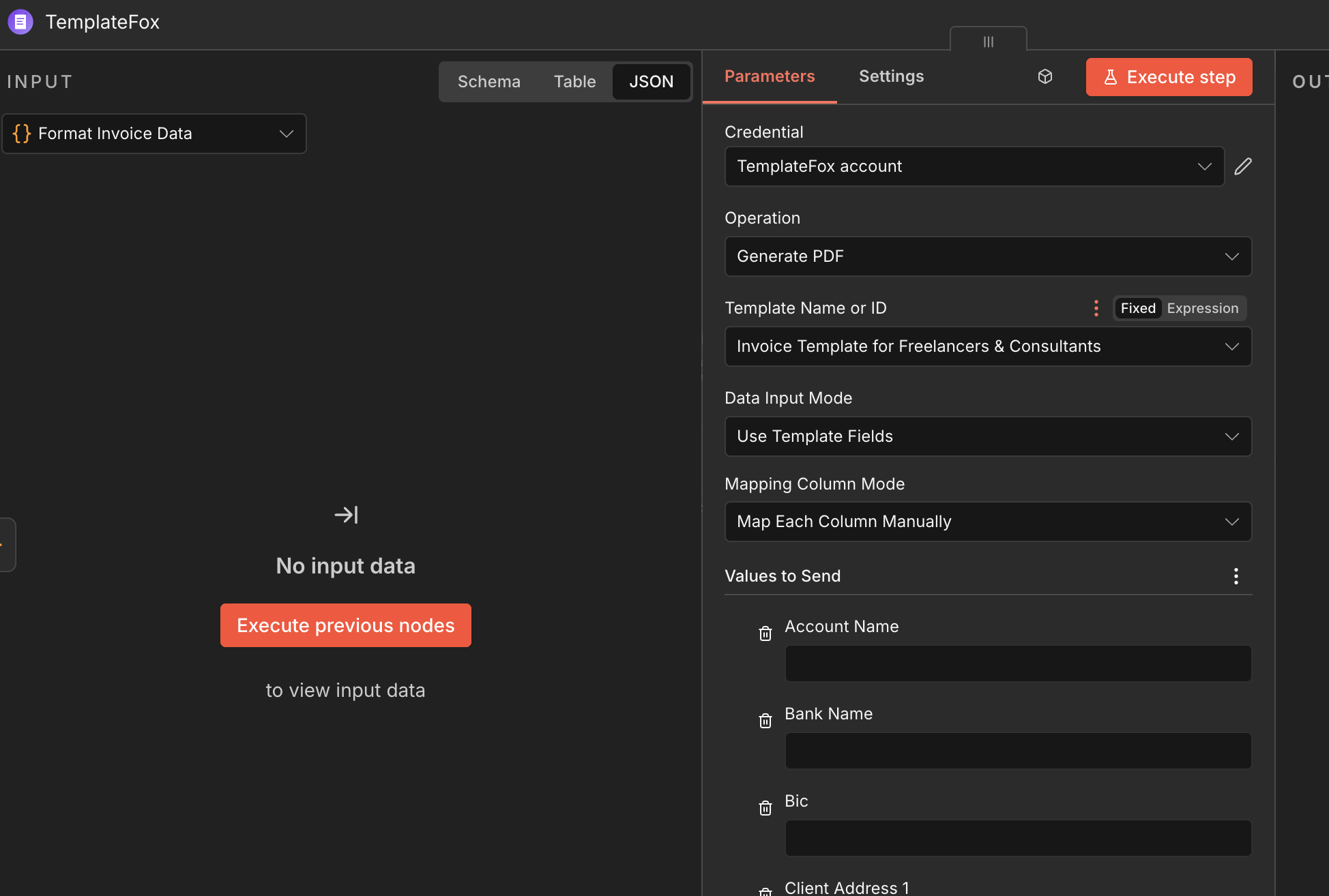Open the Invoice Template for Freelancers dropdown

point(988,346)
